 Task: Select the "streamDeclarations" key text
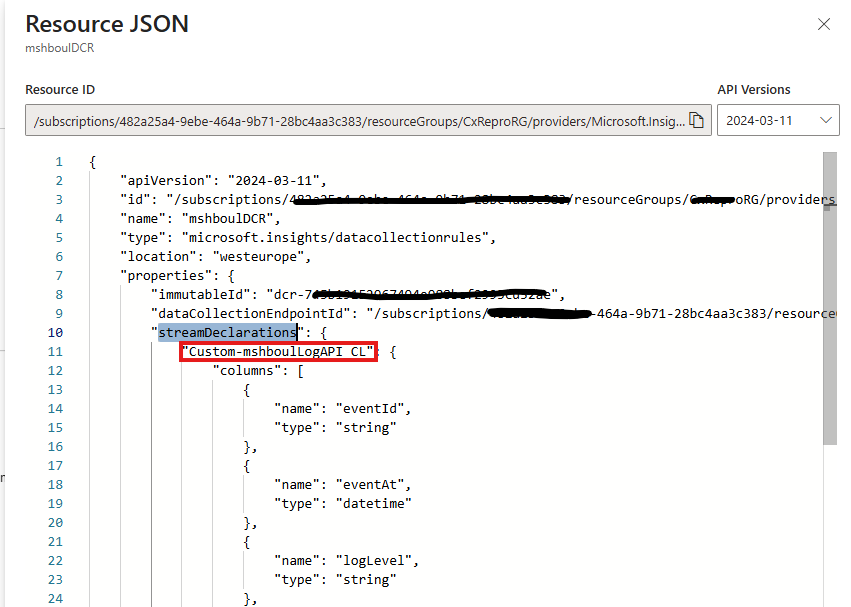227,332
